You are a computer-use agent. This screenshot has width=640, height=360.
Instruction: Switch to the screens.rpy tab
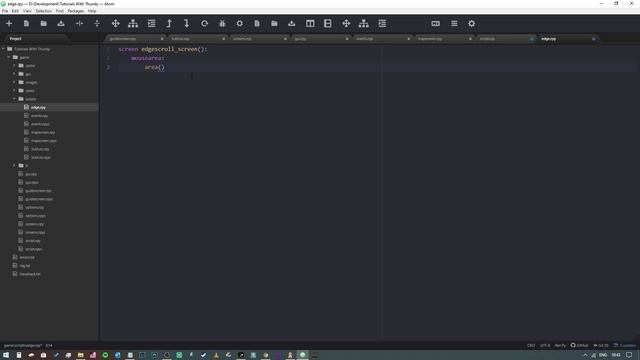(x=258, y=39)
